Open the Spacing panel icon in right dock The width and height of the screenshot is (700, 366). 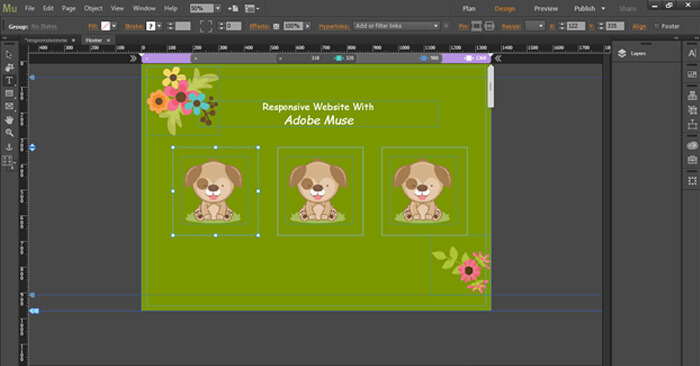click(692, 124)
